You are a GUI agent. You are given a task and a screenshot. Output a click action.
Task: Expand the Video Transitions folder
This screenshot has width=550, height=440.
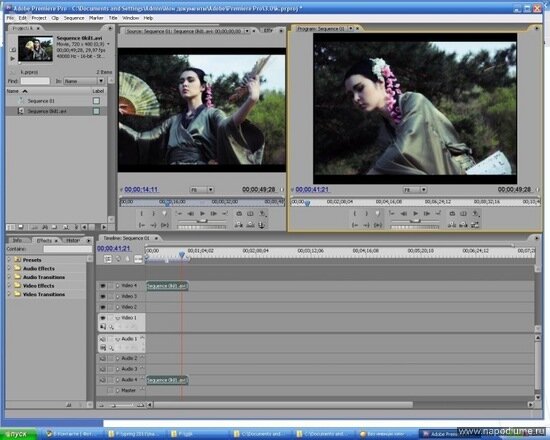9,294
